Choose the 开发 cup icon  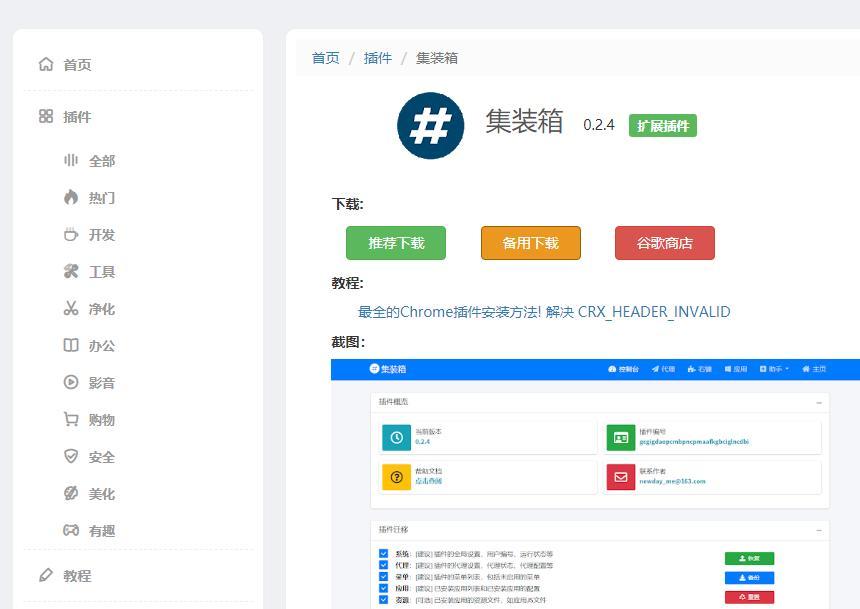click(71, 234)
